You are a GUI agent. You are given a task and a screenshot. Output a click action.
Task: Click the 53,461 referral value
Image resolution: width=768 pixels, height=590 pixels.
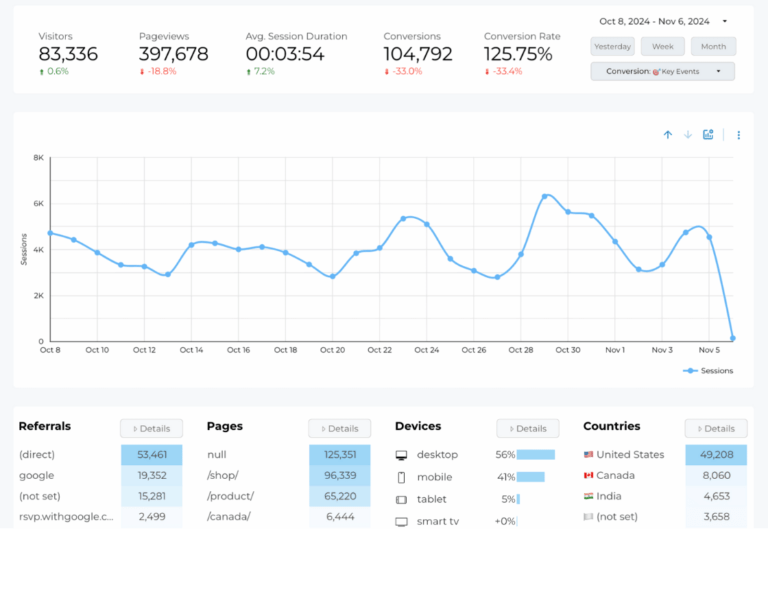click(x=152, y=455)
